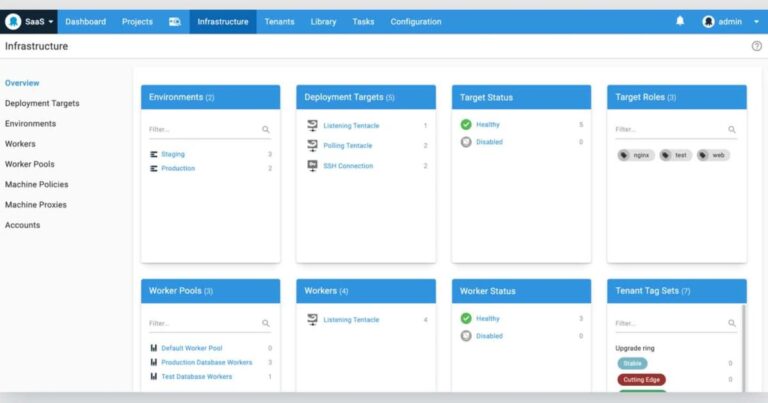Click the Test Database Workers icon
This screenshot has height=403, width=768.
[154, 377]
